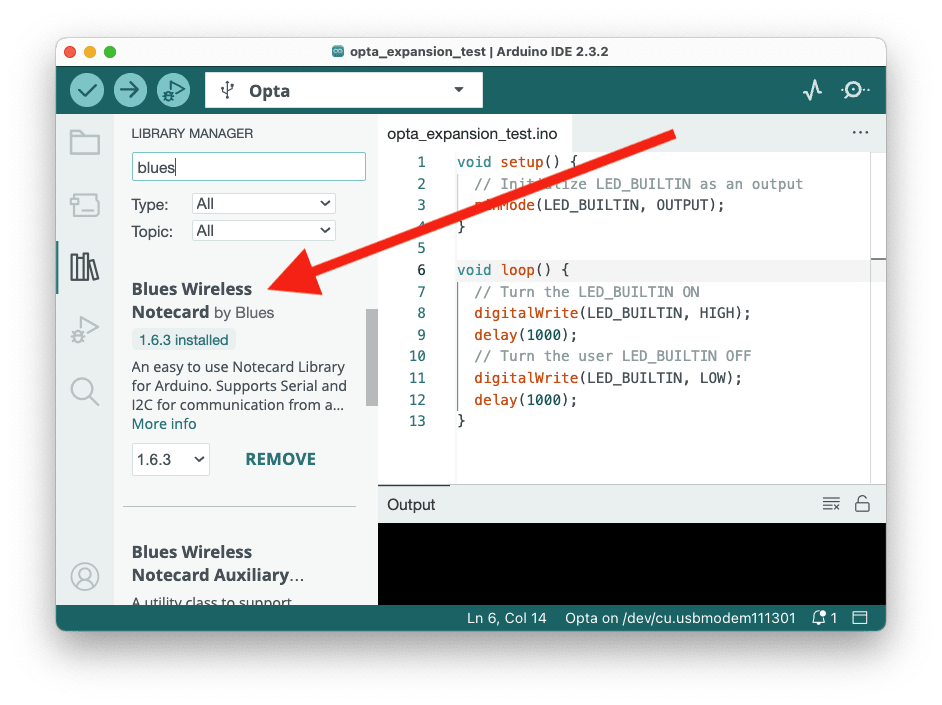
Task: Expand the Topic filter dropdown
Action: [264, 231]
